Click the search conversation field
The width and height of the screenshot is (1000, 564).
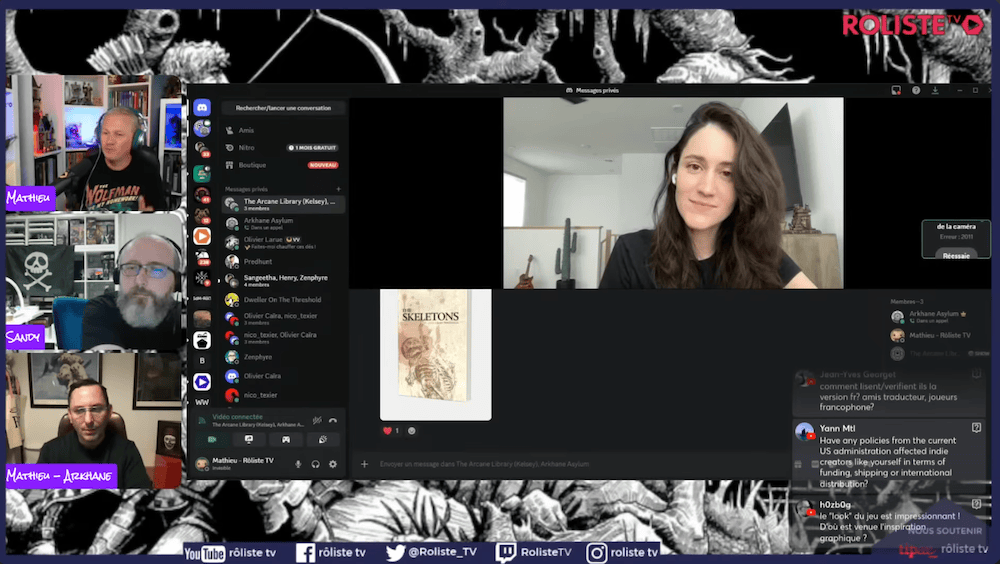pos(283,108)
